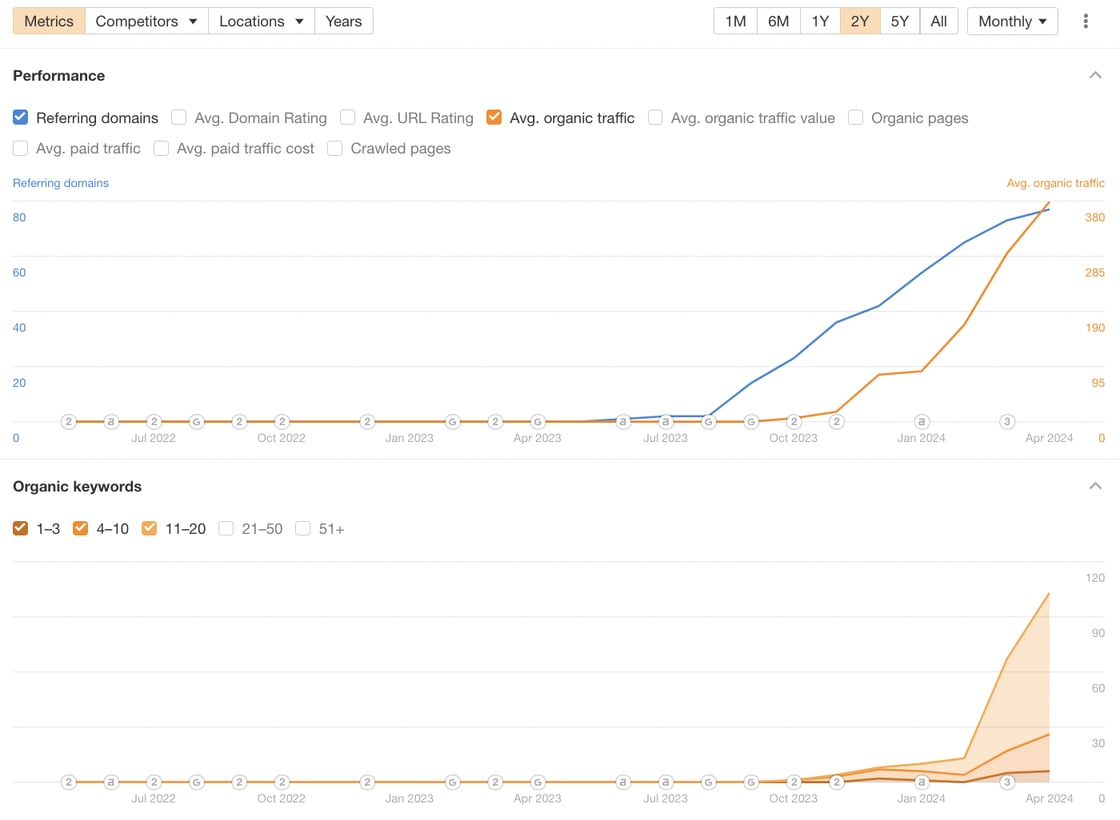Collapse the Organic keywords section chevron
Viewport: 1120px width, 820px height.
coord(1095,486)
